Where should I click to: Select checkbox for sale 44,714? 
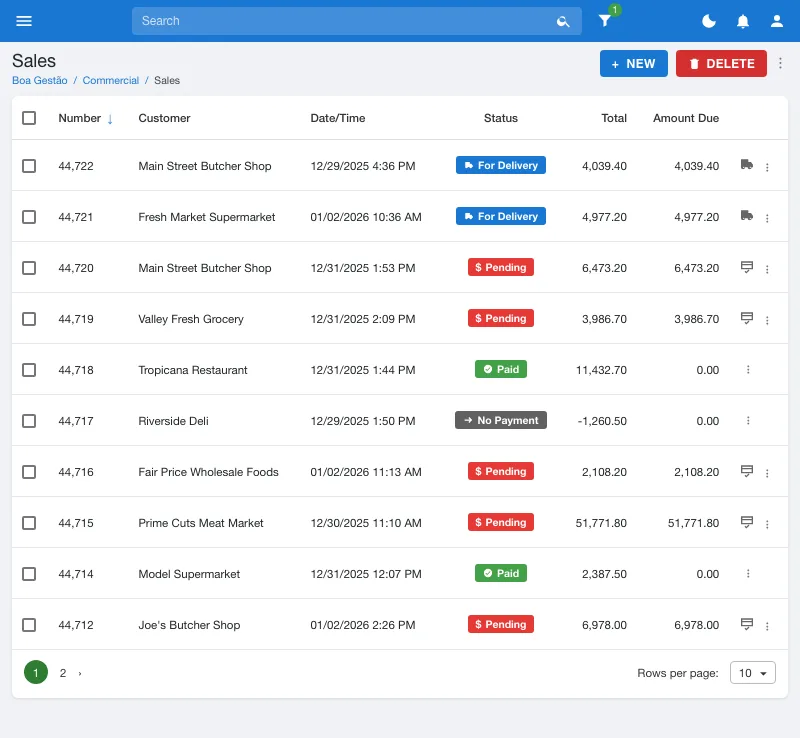click(x=29, y=574)
